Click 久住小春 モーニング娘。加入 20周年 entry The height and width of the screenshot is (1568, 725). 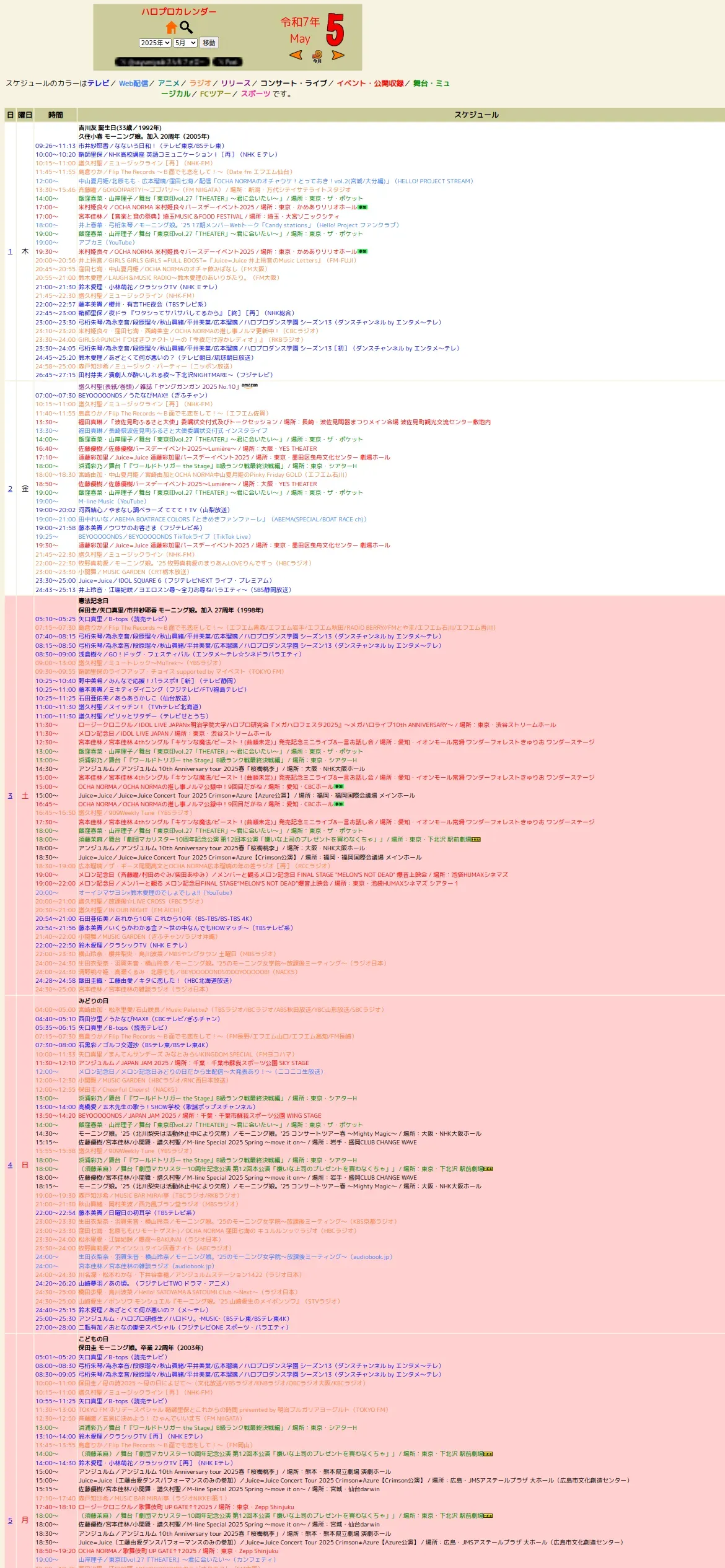pos(144,136)
